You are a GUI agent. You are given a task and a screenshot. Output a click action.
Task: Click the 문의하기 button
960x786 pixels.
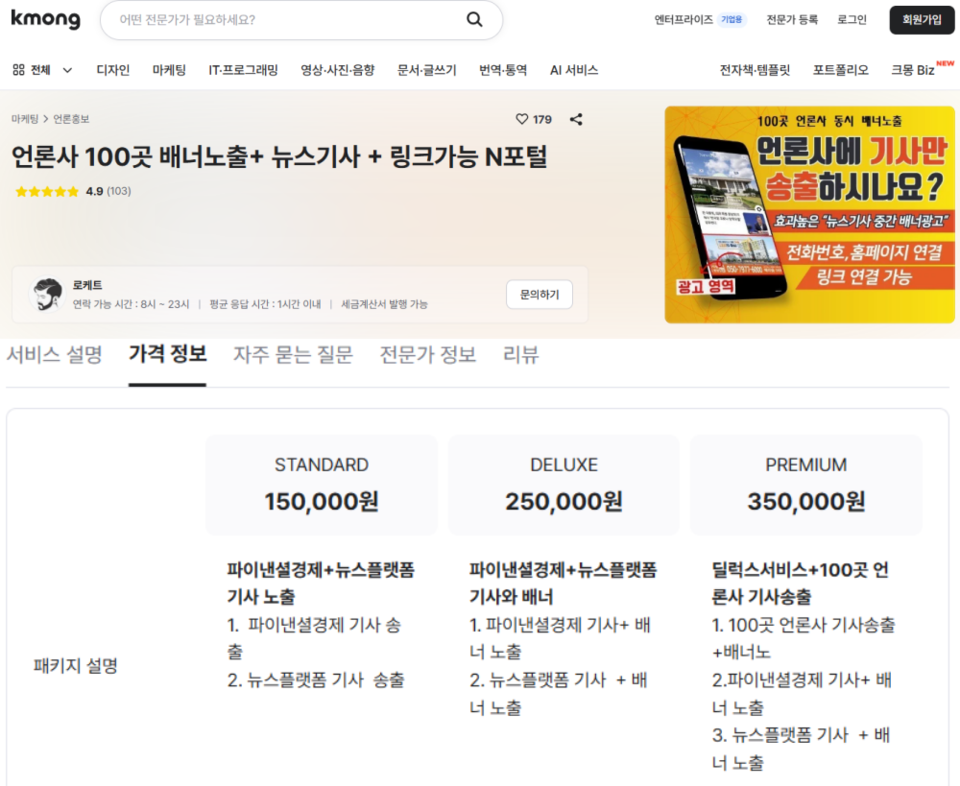(x=539, y=294)
